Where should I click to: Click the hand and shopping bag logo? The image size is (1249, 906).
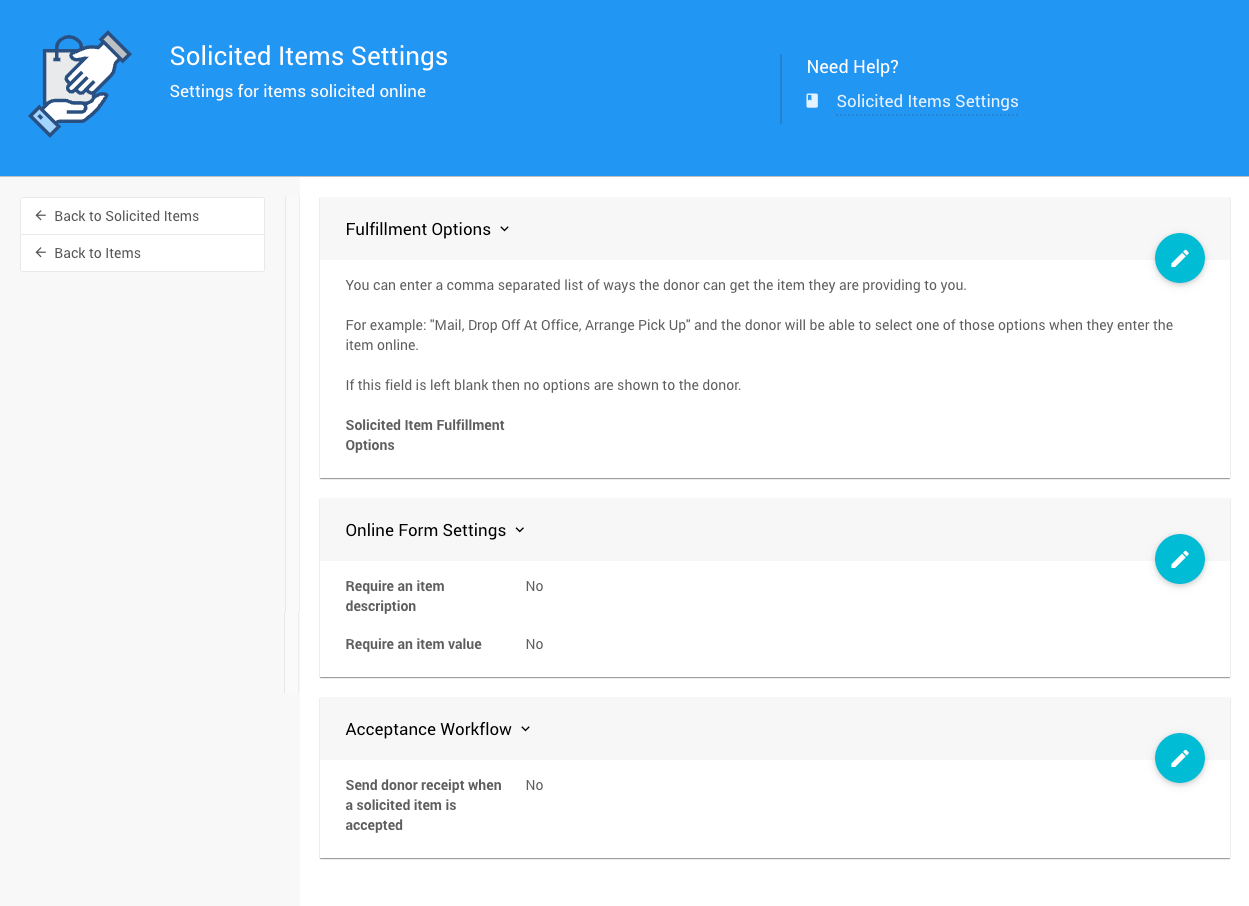coord(80,85)
